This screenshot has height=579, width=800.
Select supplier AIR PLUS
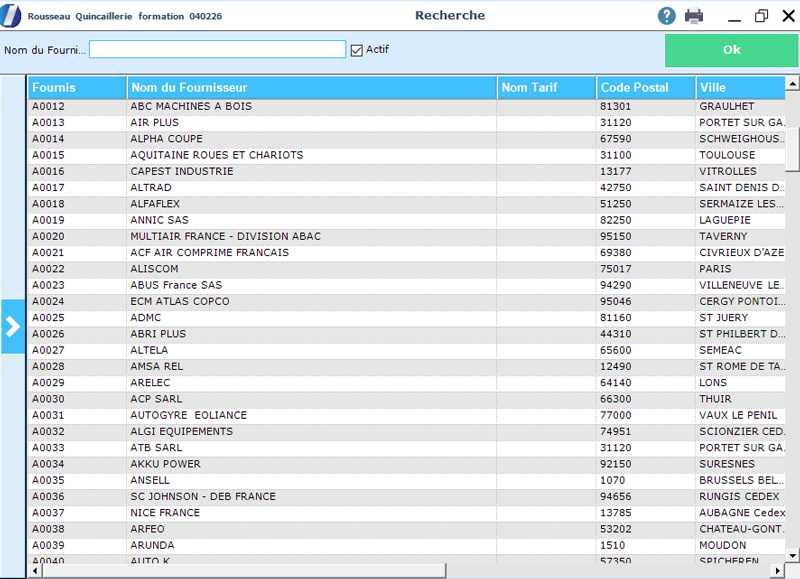pos(154,122)
